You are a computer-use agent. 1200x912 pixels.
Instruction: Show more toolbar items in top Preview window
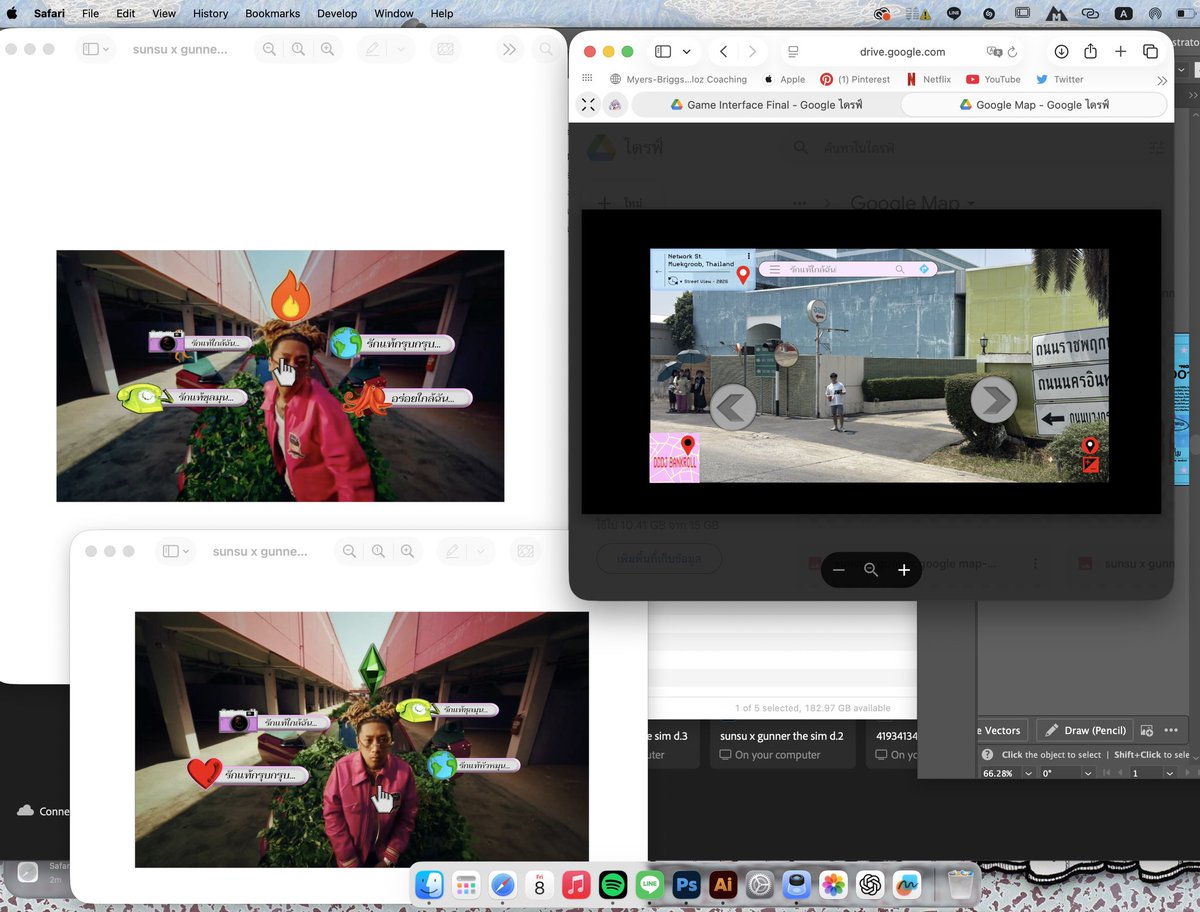click(x=509, y=49)
